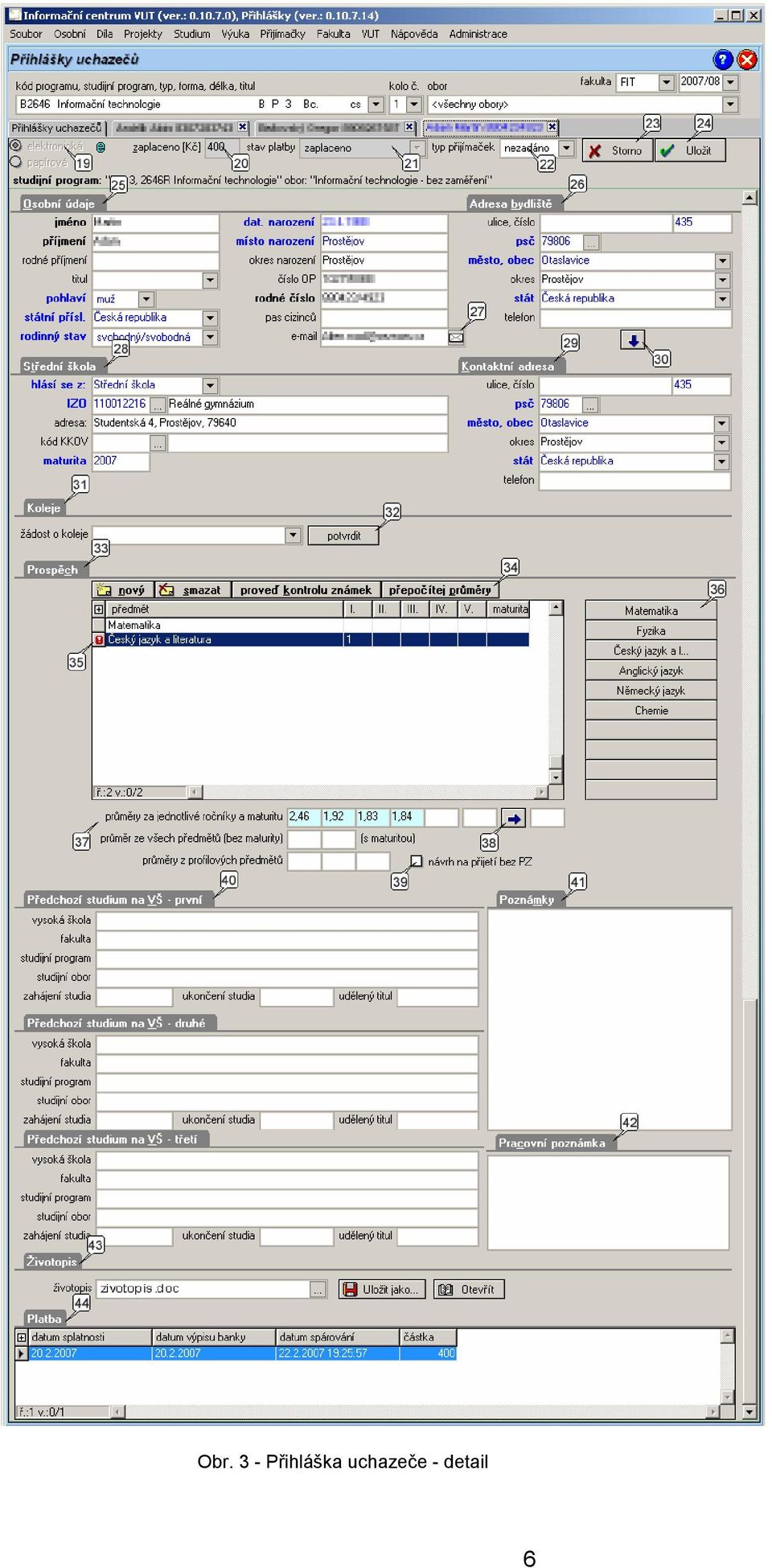This screenshot has height=1568, width=772.
Task: Click the maturita year field
Action: coord(121,462)
